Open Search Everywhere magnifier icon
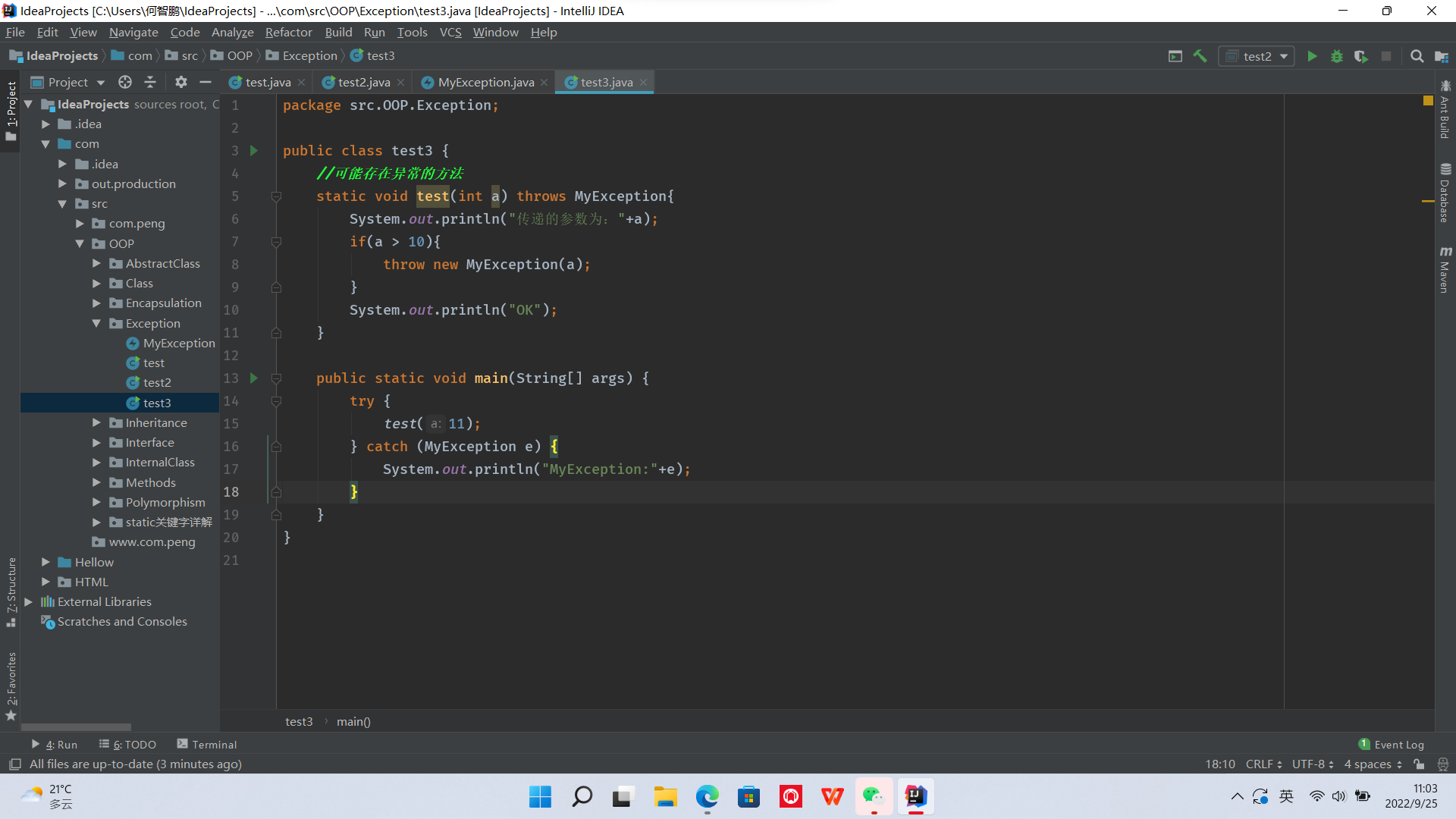 (x=1417, y=56)
